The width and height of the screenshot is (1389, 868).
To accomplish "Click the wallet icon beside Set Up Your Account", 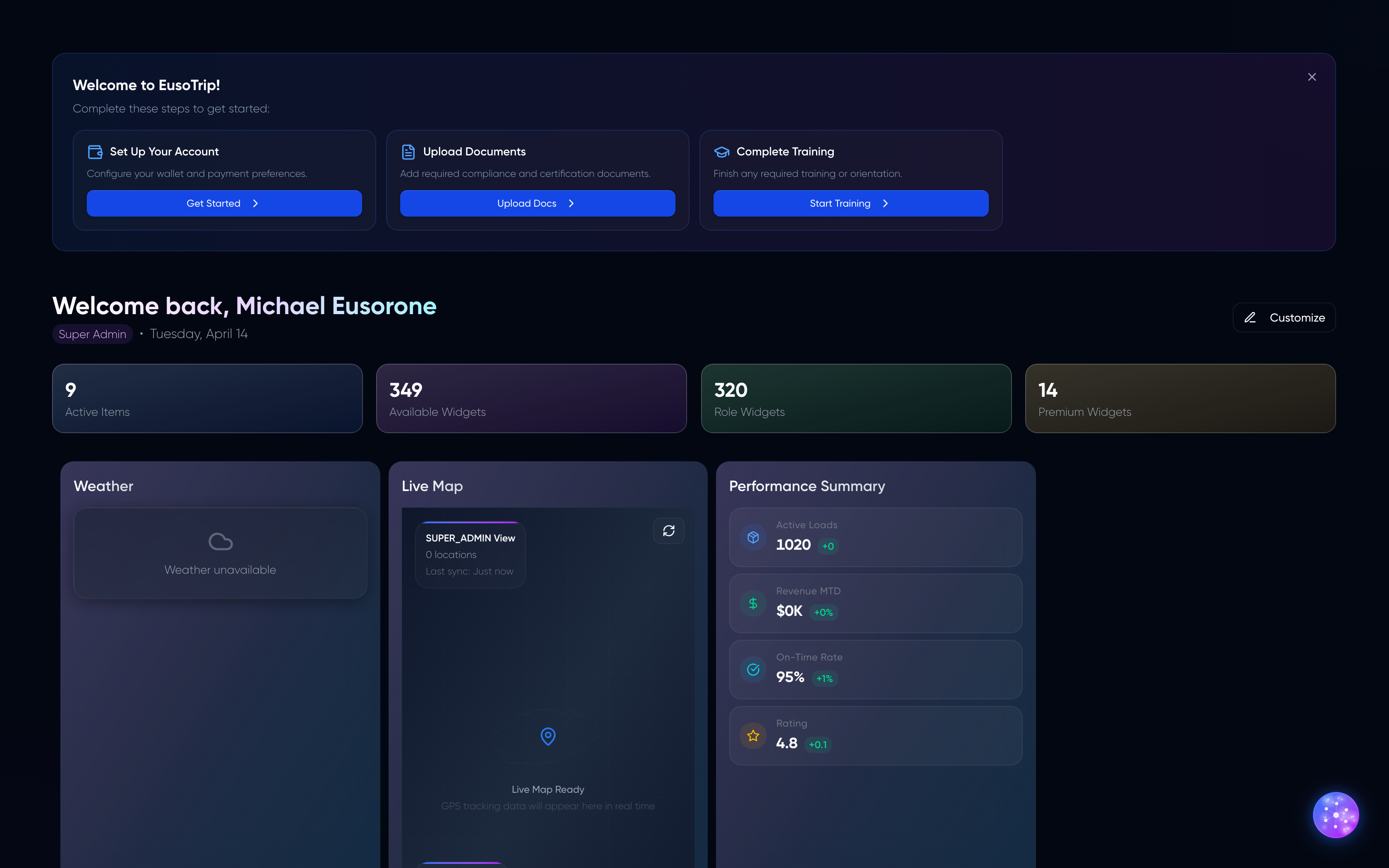I will pyautogui.click(x=95, y=152).
